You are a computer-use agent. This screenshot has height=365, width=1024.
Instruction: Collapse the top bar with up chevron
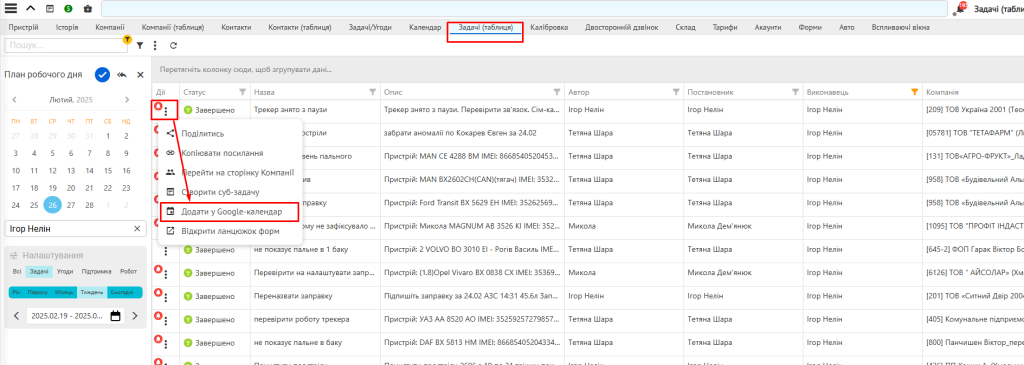tap(31, 8)
